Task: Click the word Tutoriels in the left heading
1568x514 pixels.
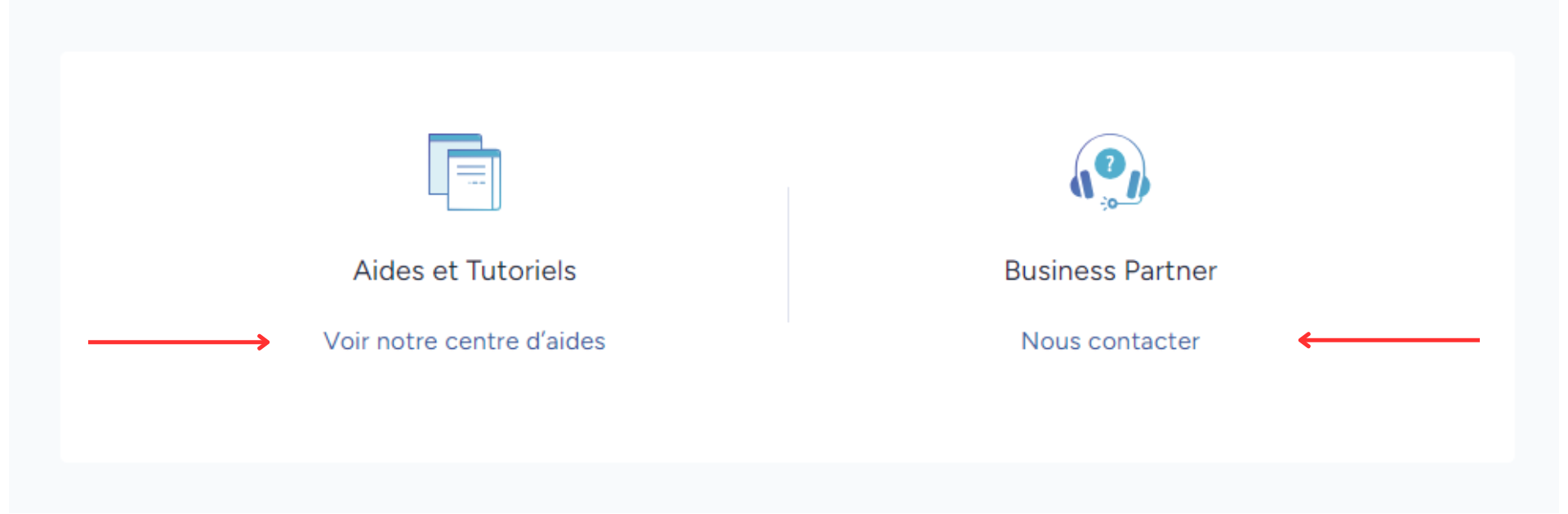Action: click(521, 270)
